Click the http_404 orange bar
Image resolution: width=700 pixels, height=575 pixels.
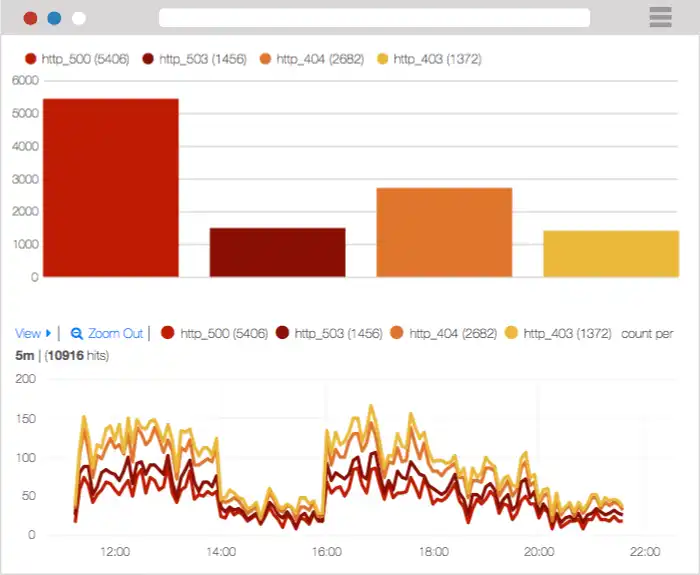444,232
